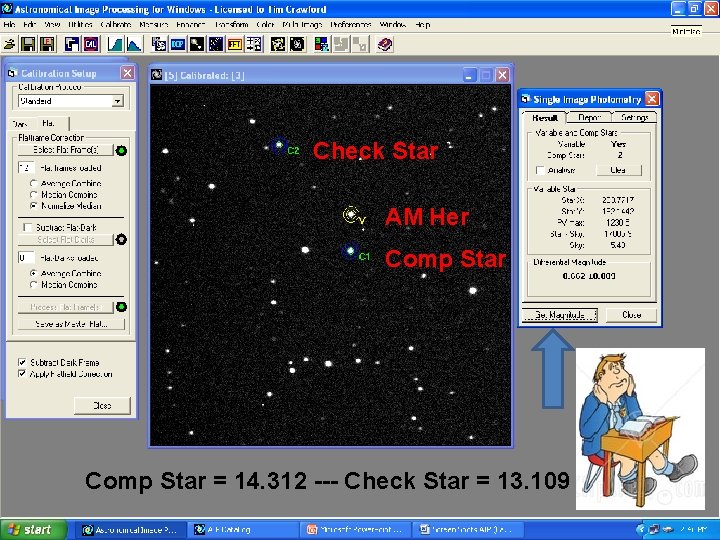Select Average Combine under Flat-Darks loaded
Screen dimensions: 720x540
pyautogui.click(x=34, y=273)
